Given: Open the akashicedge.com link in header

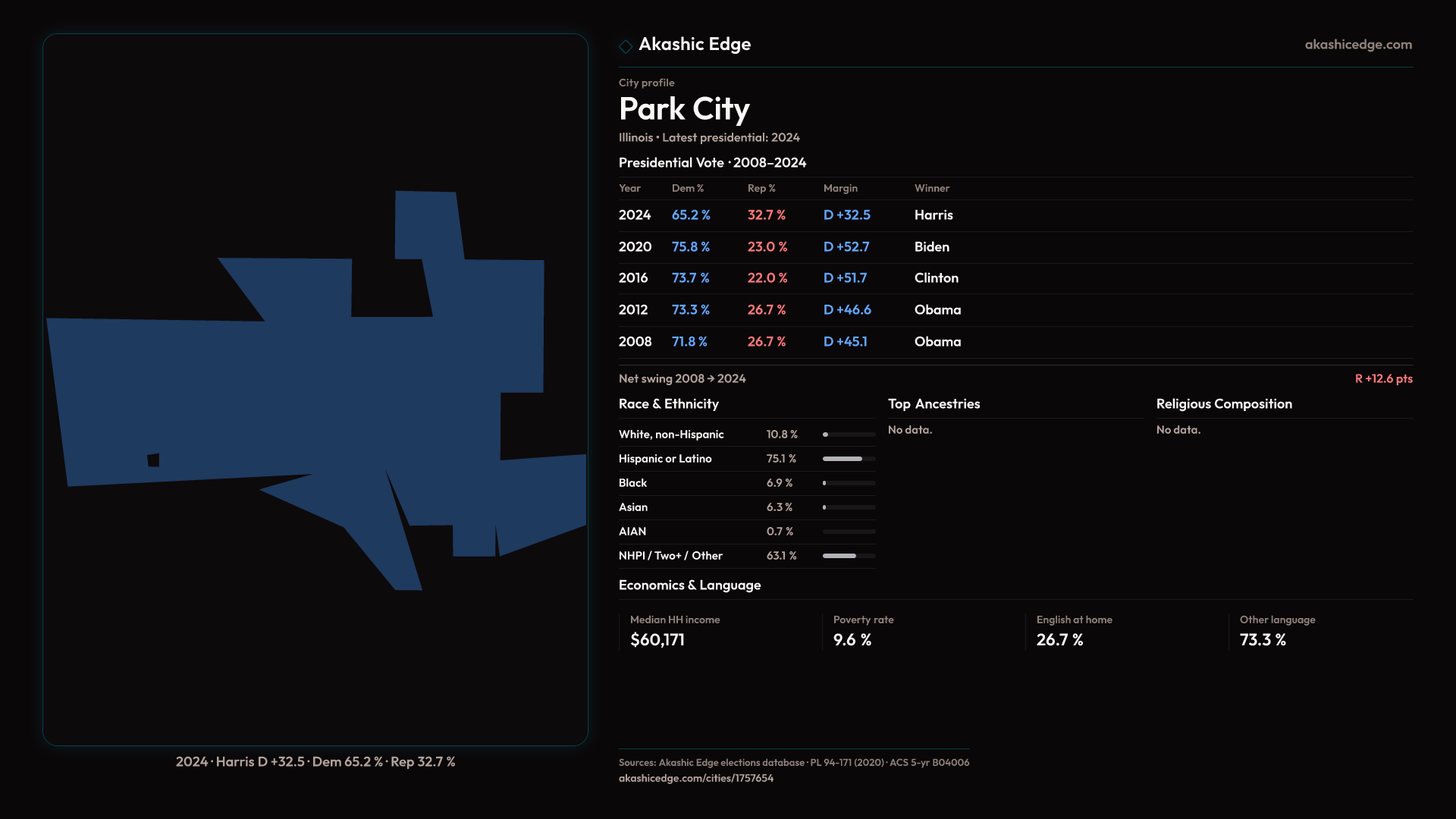Looking at the screenshot, I should [x=1357, y=45].
